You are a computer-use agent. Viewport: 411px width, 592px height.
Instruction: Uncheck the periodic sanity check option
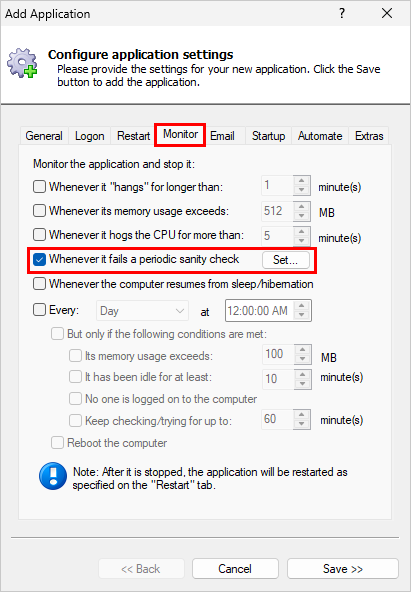[39, 259]
